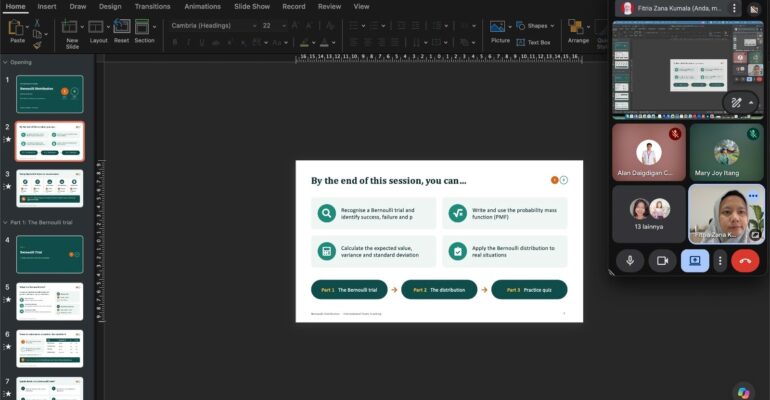Select the Format Painter brush icon

pyautogui.click(x=37, y=45)
